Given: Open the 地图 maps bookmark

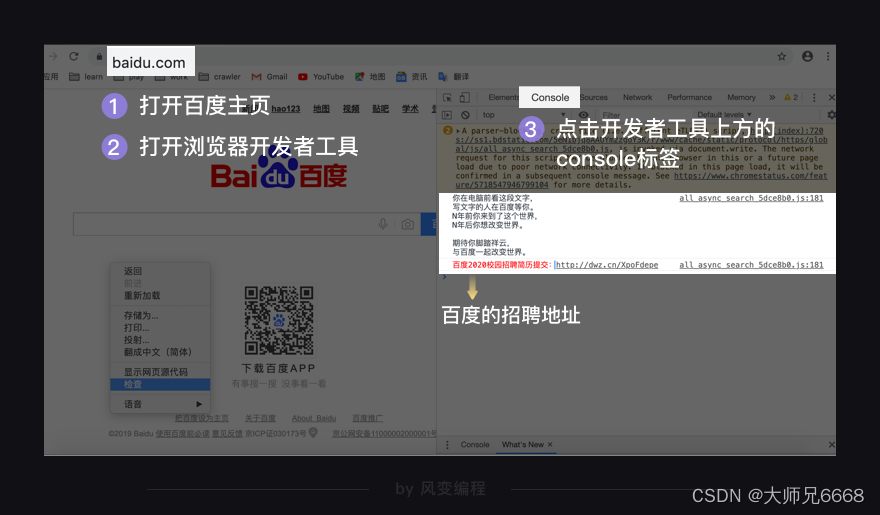Looking at the screenshot, I should [370, 76].
